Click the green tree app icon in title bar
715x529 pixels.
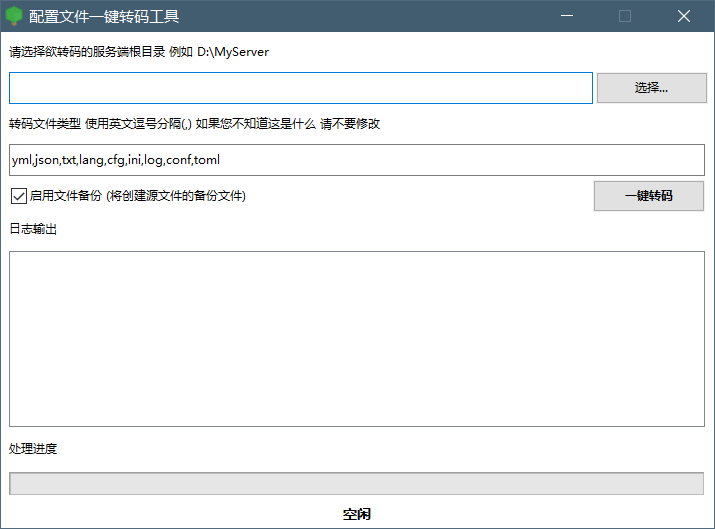click(x=14, y=16)
